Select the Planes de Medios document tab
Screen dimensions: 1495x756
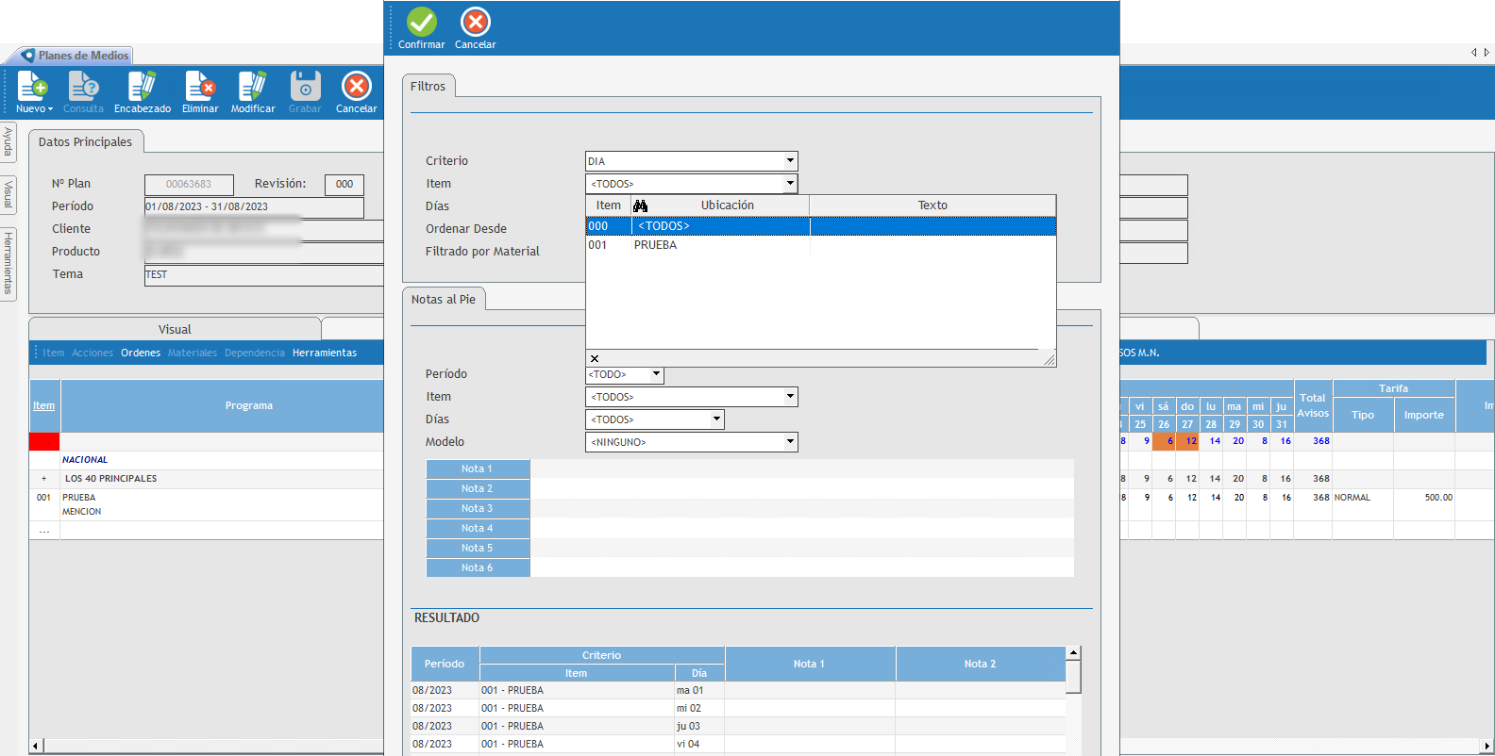(x=76, y=56)
